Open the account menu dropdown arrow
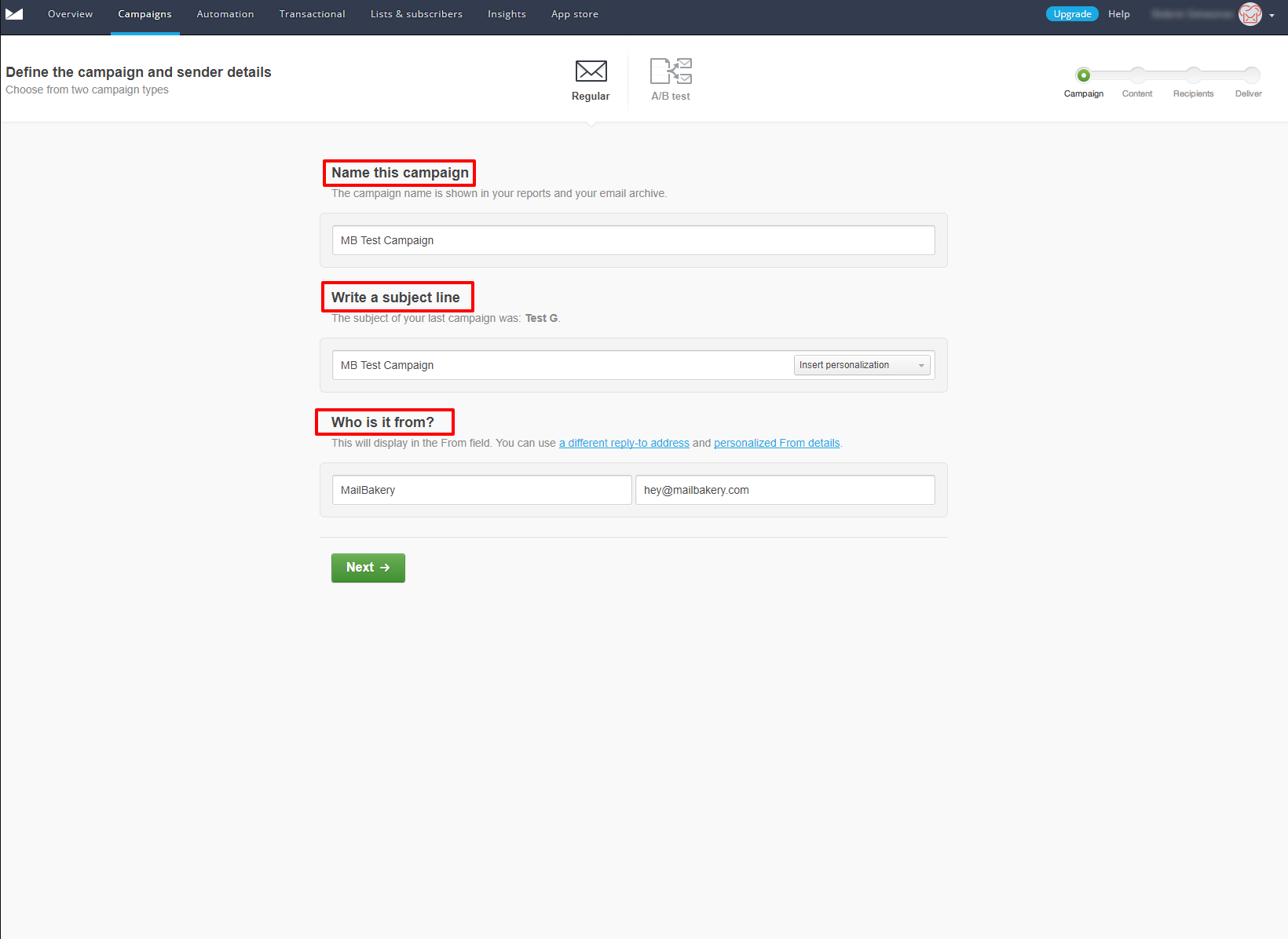The image size is (1288, 939). (1272, 16)
